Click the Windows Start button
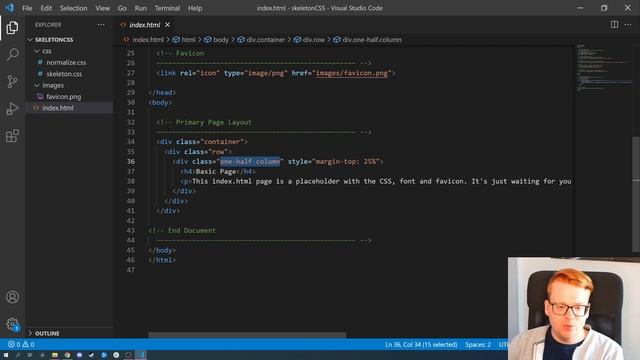 tap(6, 355)
